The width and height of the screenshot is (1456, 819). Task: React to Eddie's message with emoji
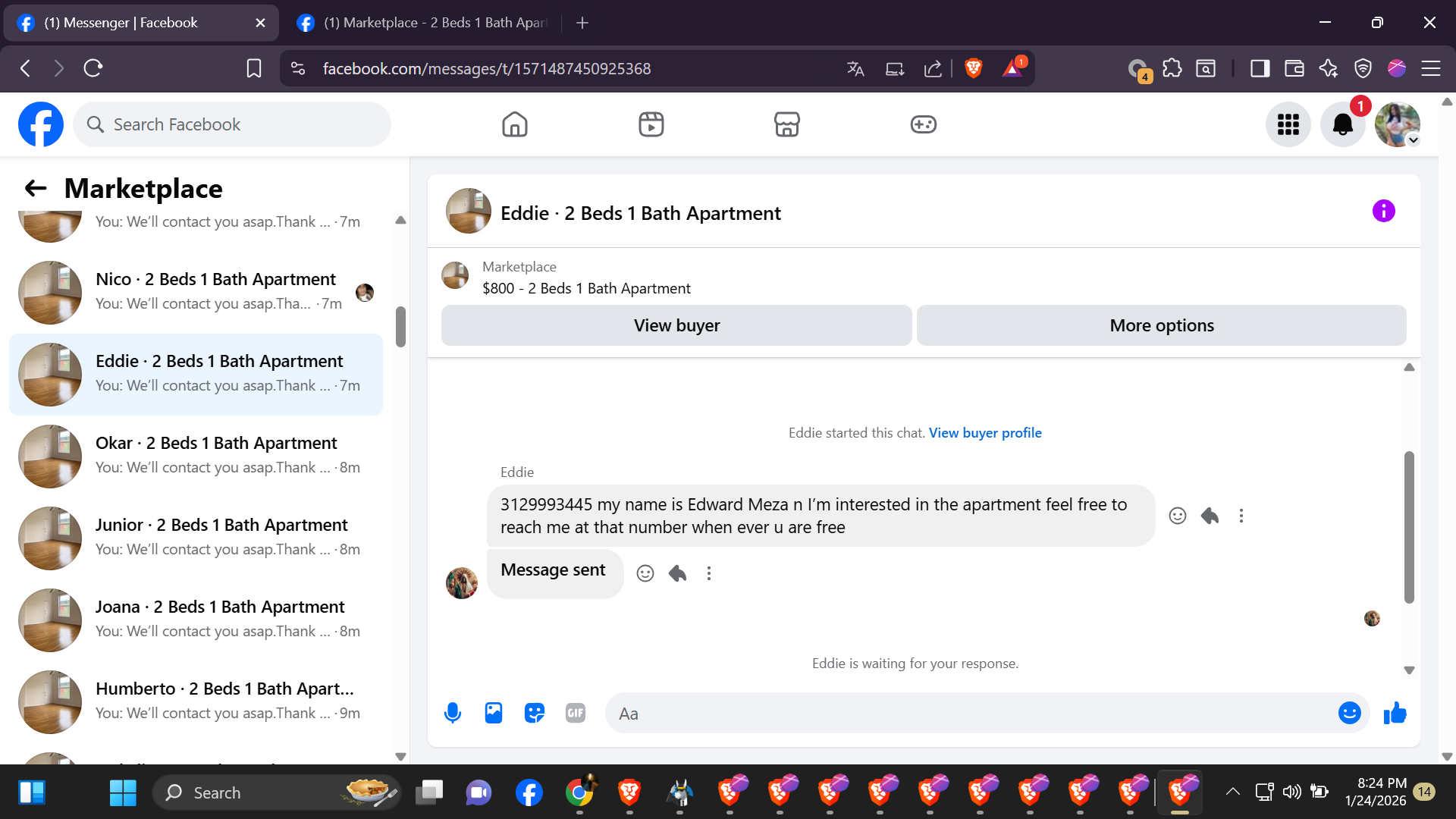1177,516
